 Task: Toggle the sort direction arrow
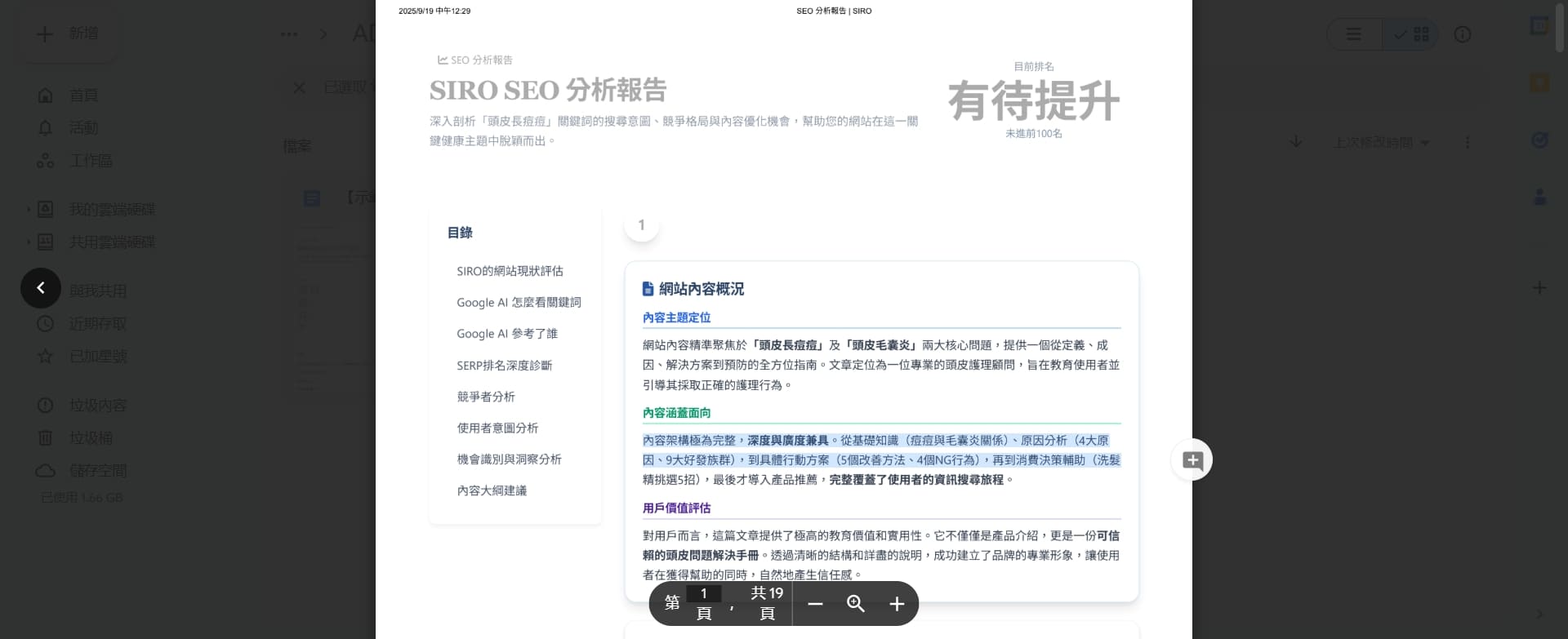click(1296, 142)
